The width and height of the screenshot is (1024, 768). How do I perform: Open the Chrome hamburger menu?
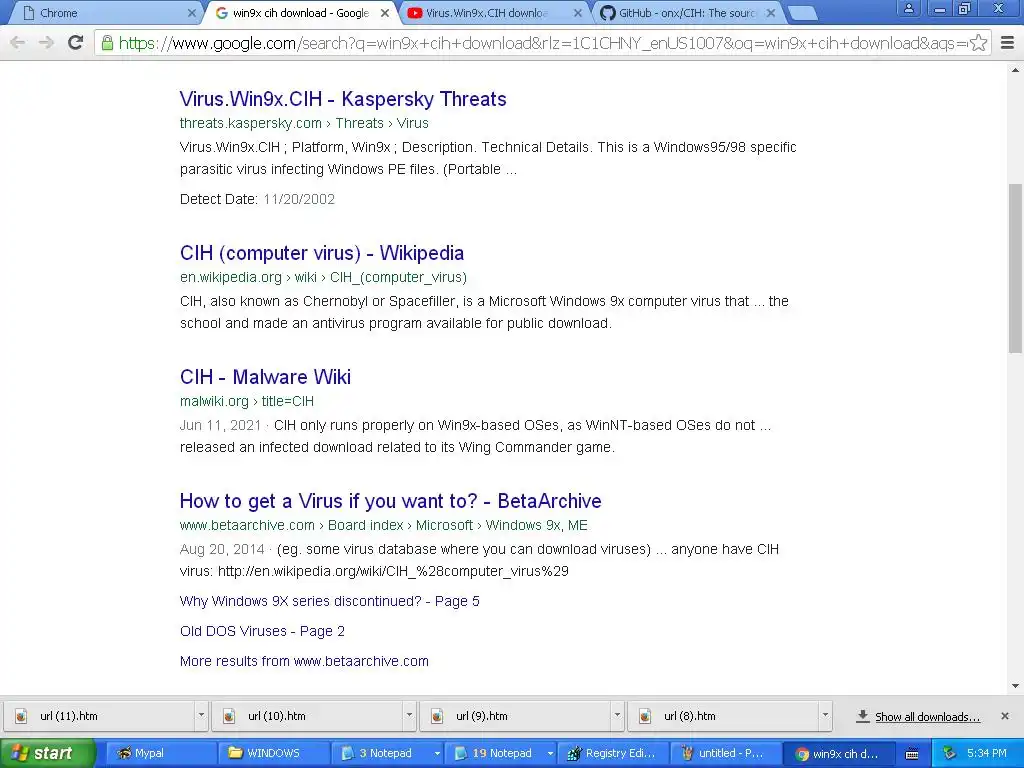click(x=1008, y=43)
